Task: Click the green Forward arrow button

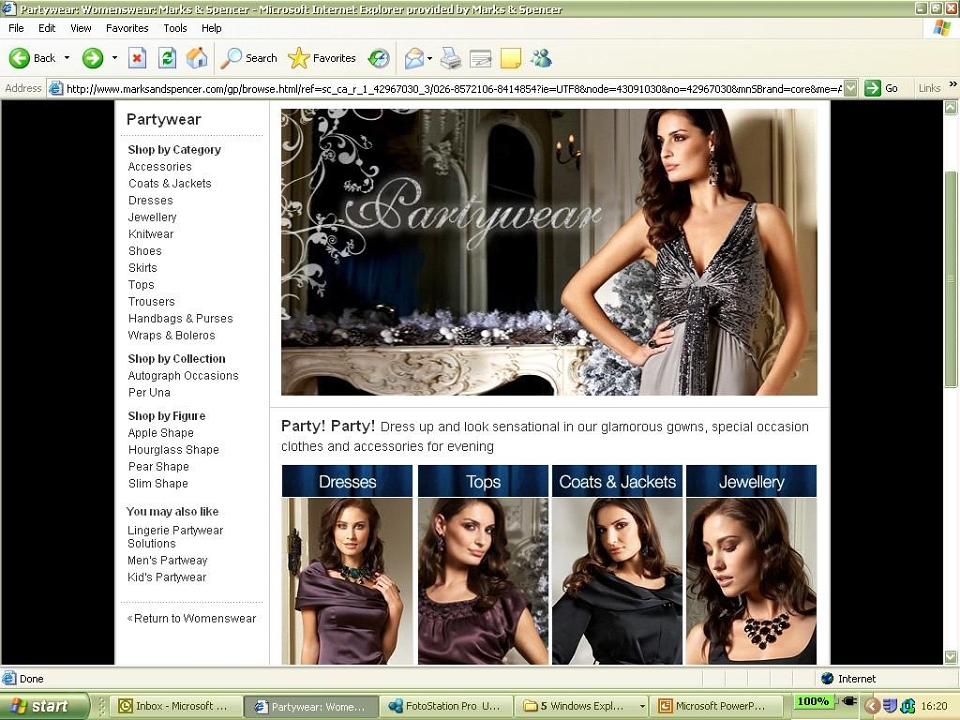Action: pos(92,58)
